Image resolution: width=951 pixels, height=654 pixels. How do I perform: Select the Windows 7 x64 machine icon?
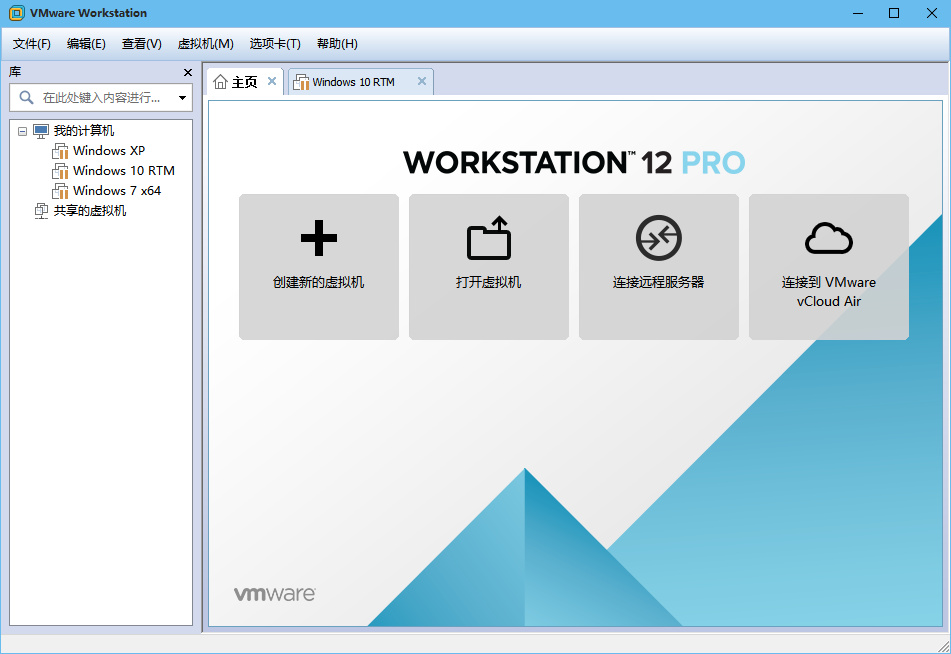point(62,190)
